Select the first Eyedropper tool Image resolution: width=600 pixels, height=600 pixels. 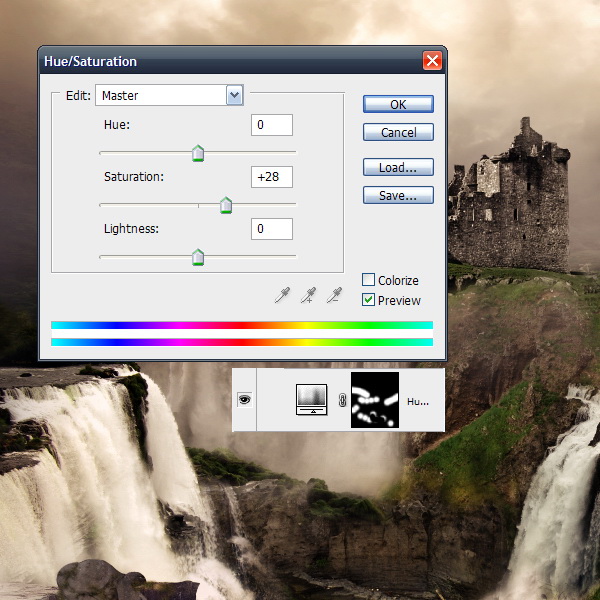tap(284, 295)
